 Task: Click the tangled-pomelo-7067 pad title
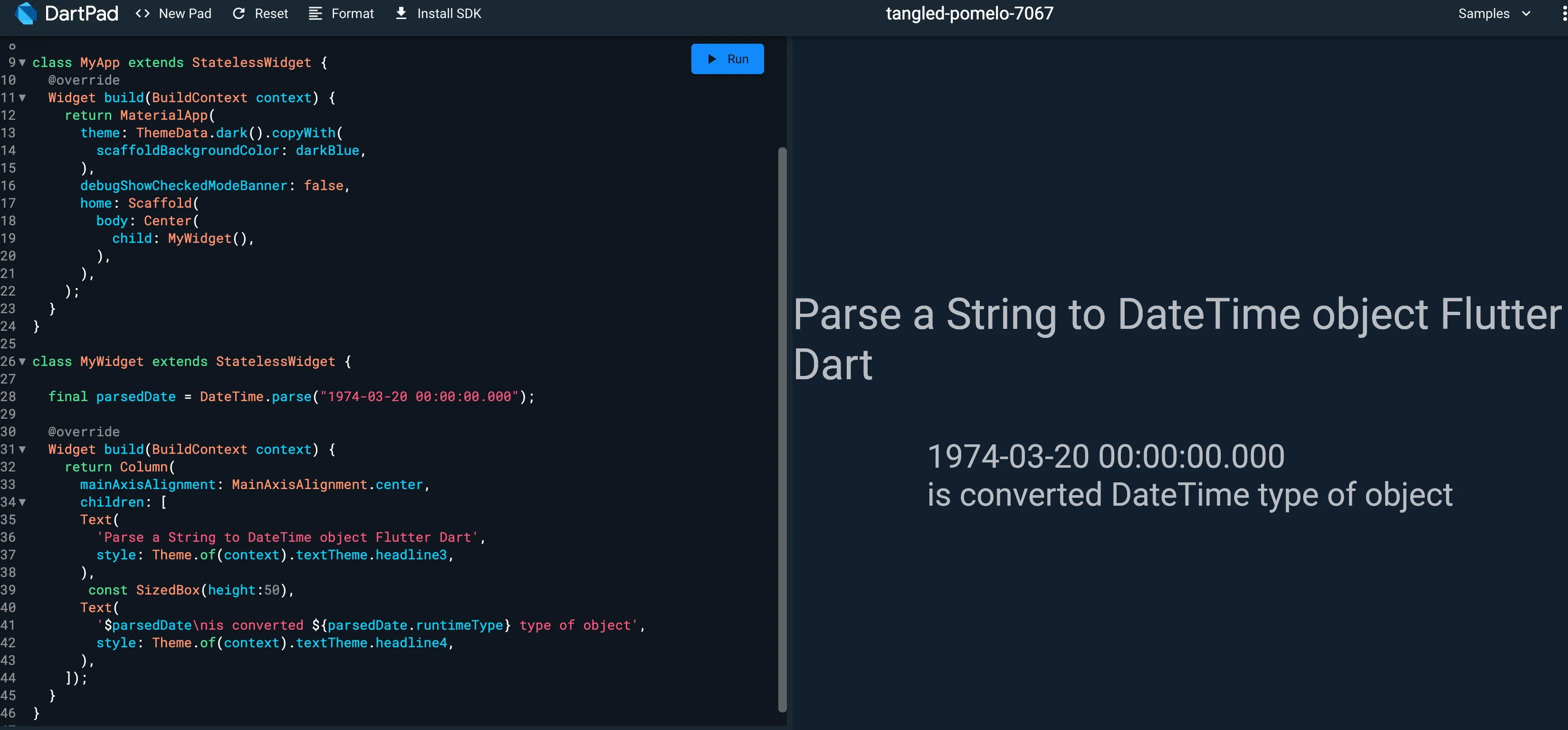(969, 13)
